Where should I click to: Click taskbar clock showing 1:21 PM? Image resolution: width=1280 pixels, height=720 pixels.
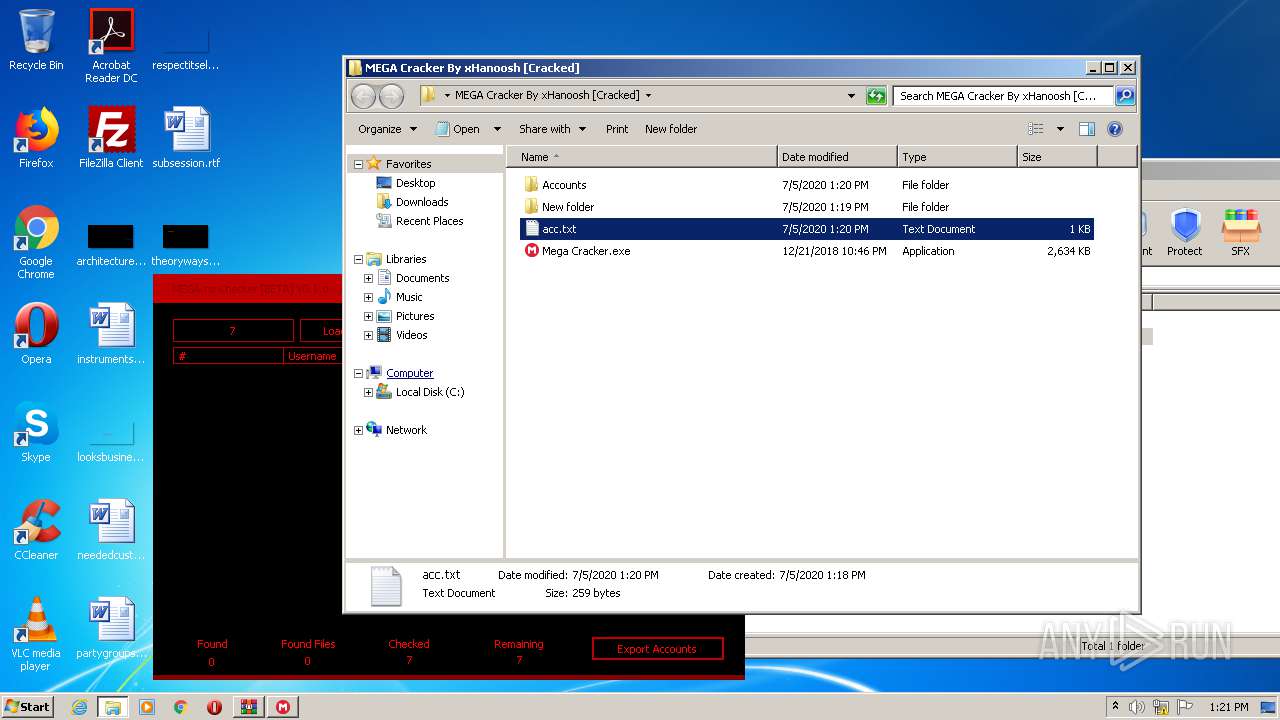1229,707
